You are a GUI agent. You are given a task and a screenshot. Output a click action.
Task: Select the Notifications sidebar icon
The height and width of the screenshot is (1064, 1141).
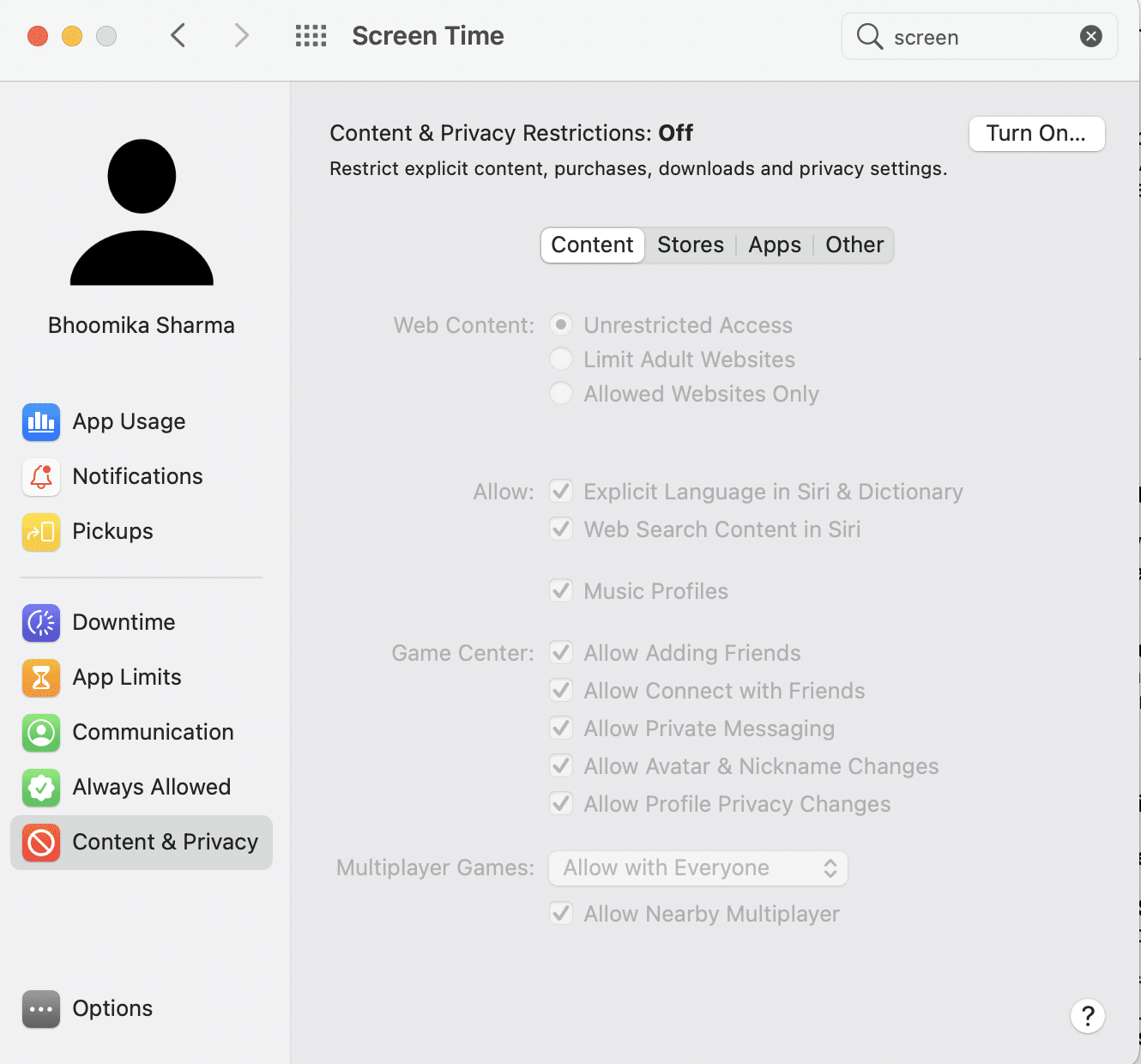click(41, 477)
